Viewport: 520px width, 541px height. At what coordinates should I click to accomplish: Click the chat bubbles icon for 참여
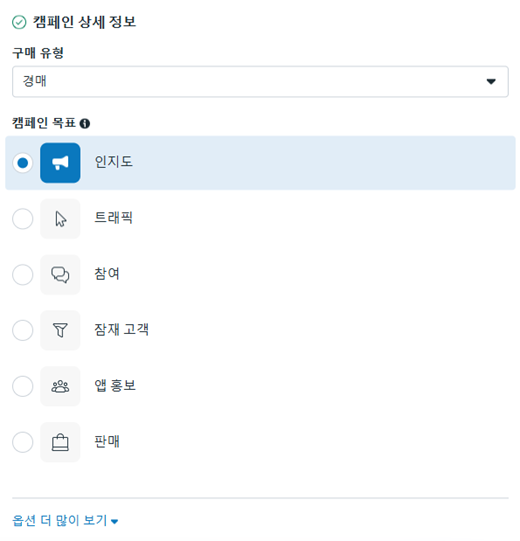pos(60,275)
